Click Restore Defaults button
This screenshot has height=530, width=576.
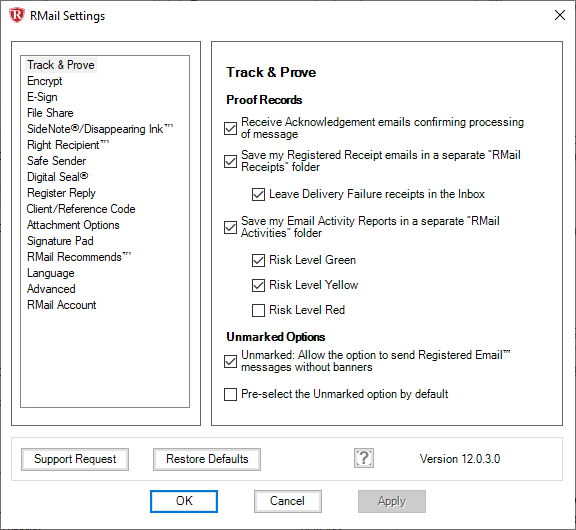[207, 459]
